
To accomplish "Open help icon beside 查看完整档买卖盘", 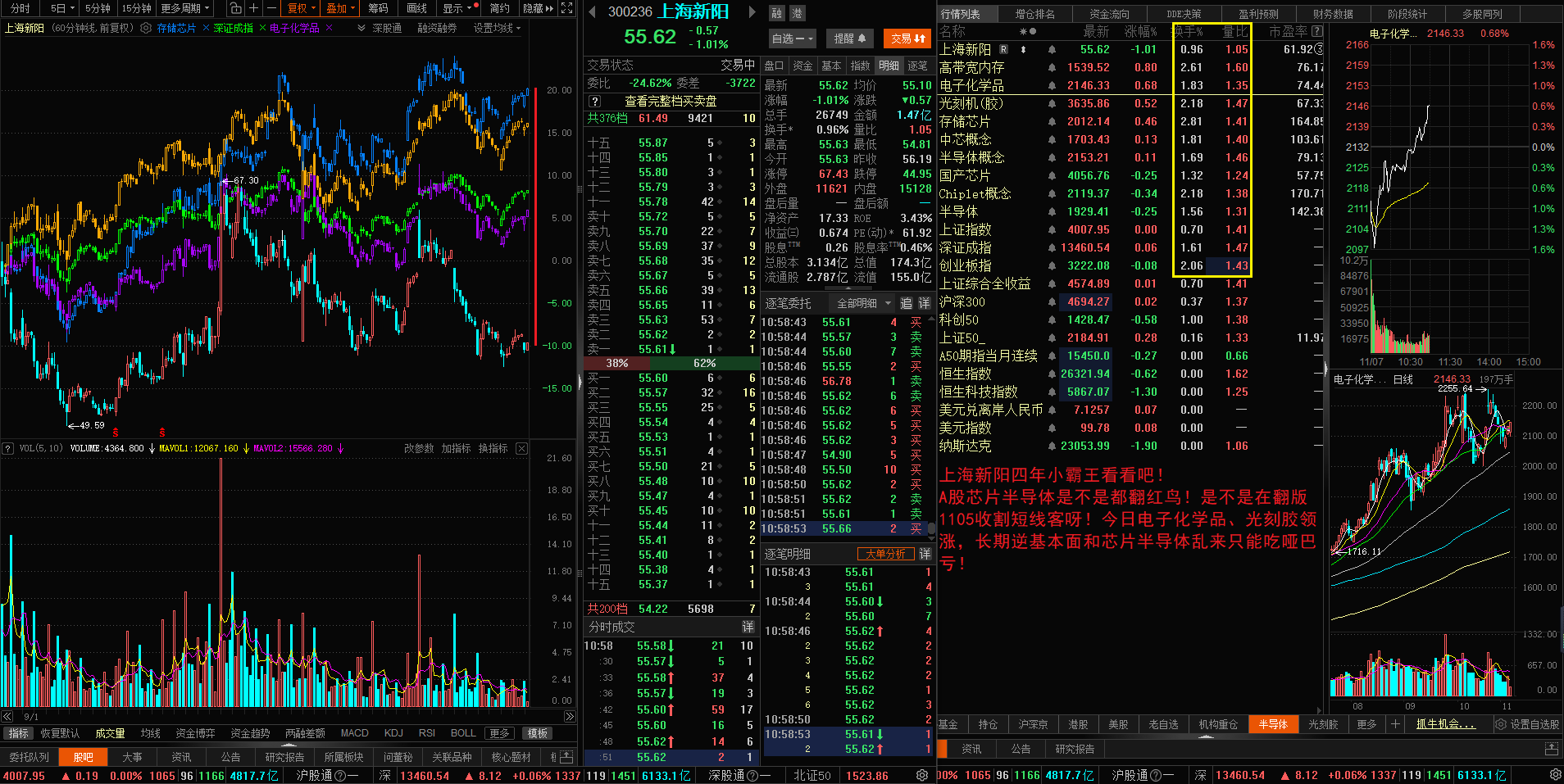I will point(595,102).
